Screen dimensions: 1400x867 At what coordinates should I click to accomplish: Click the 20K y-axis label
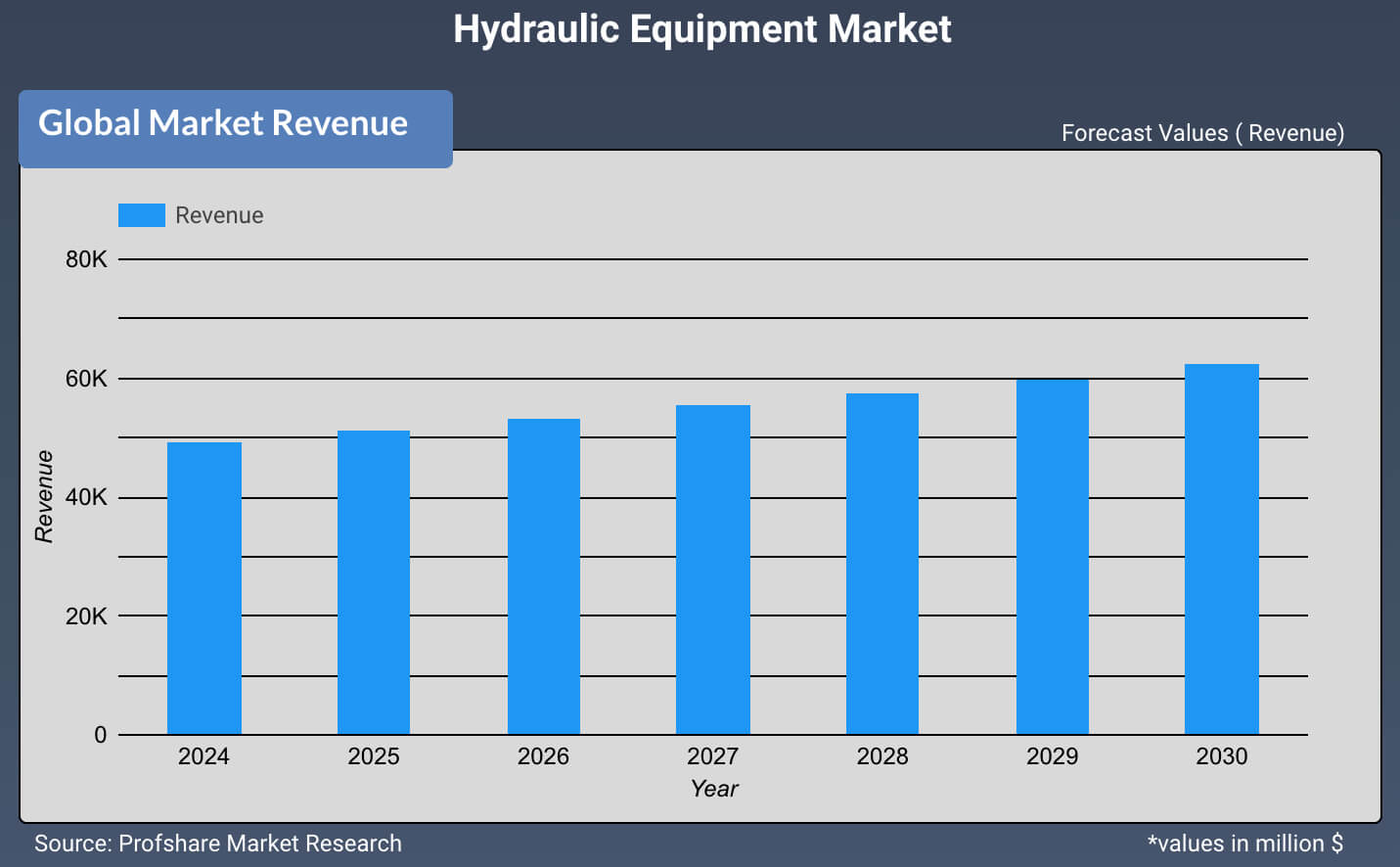86,616
